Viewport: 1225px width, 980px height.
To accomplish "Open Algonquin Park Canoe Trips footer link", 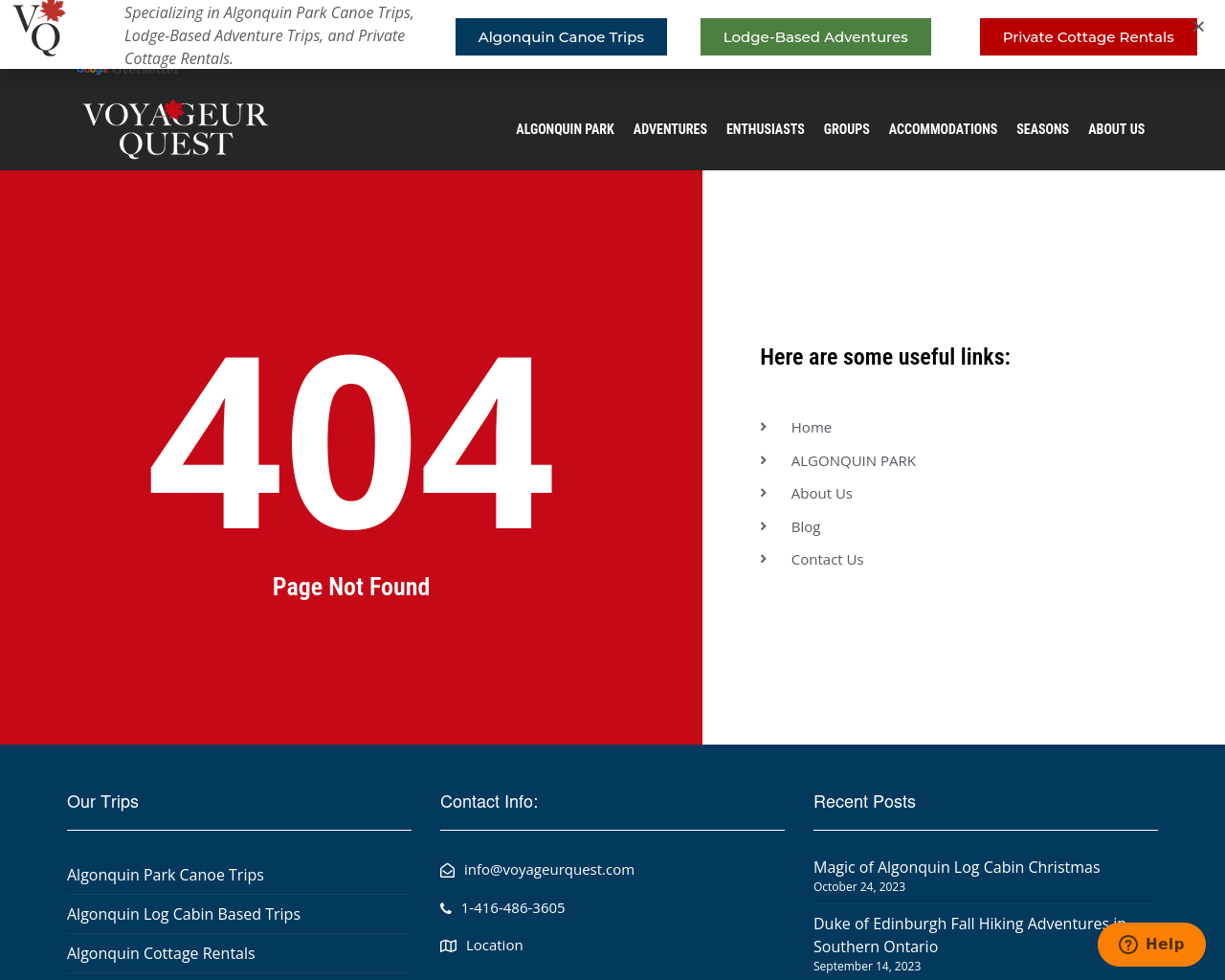I will (166, 875).
